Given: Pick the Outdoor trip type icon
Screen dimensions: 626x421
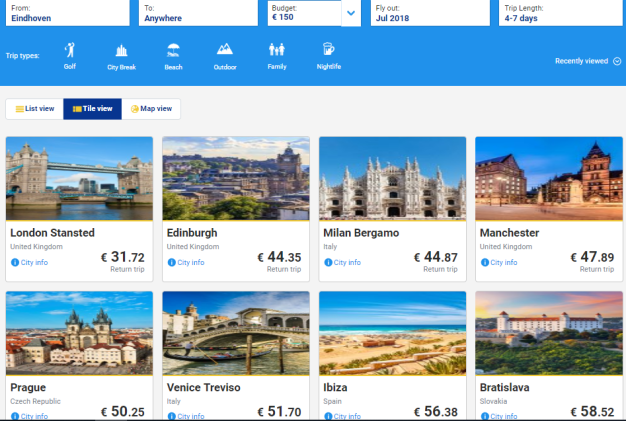Looking at the screenshot, I should [x=225, y=49].
